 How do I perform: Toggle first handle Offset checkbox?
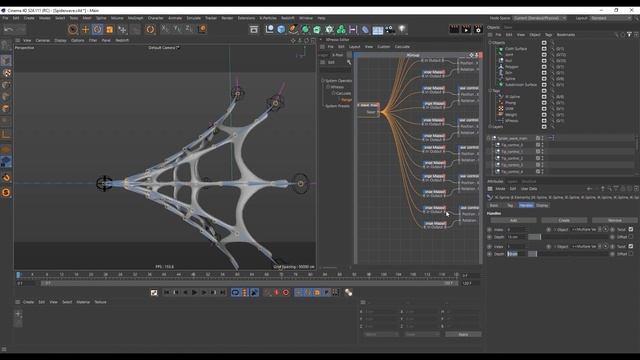click(631, 237)
